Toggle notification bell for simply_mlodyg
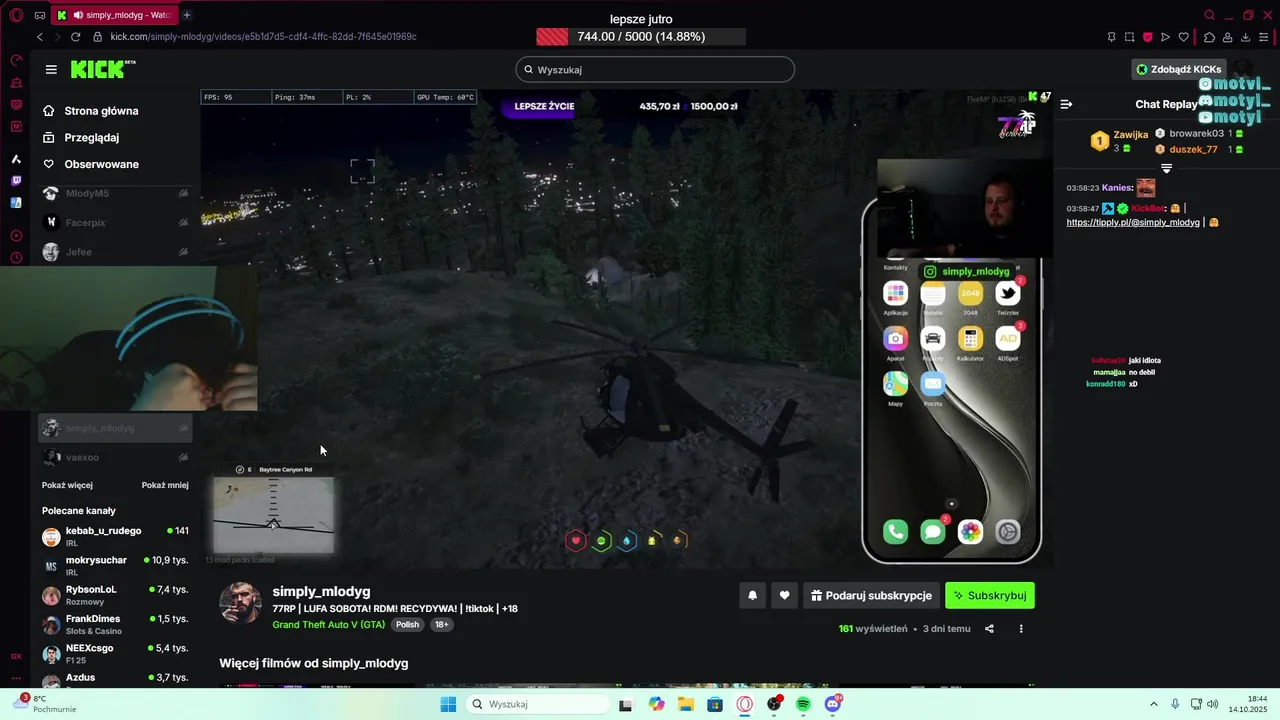 pos(752,595)
